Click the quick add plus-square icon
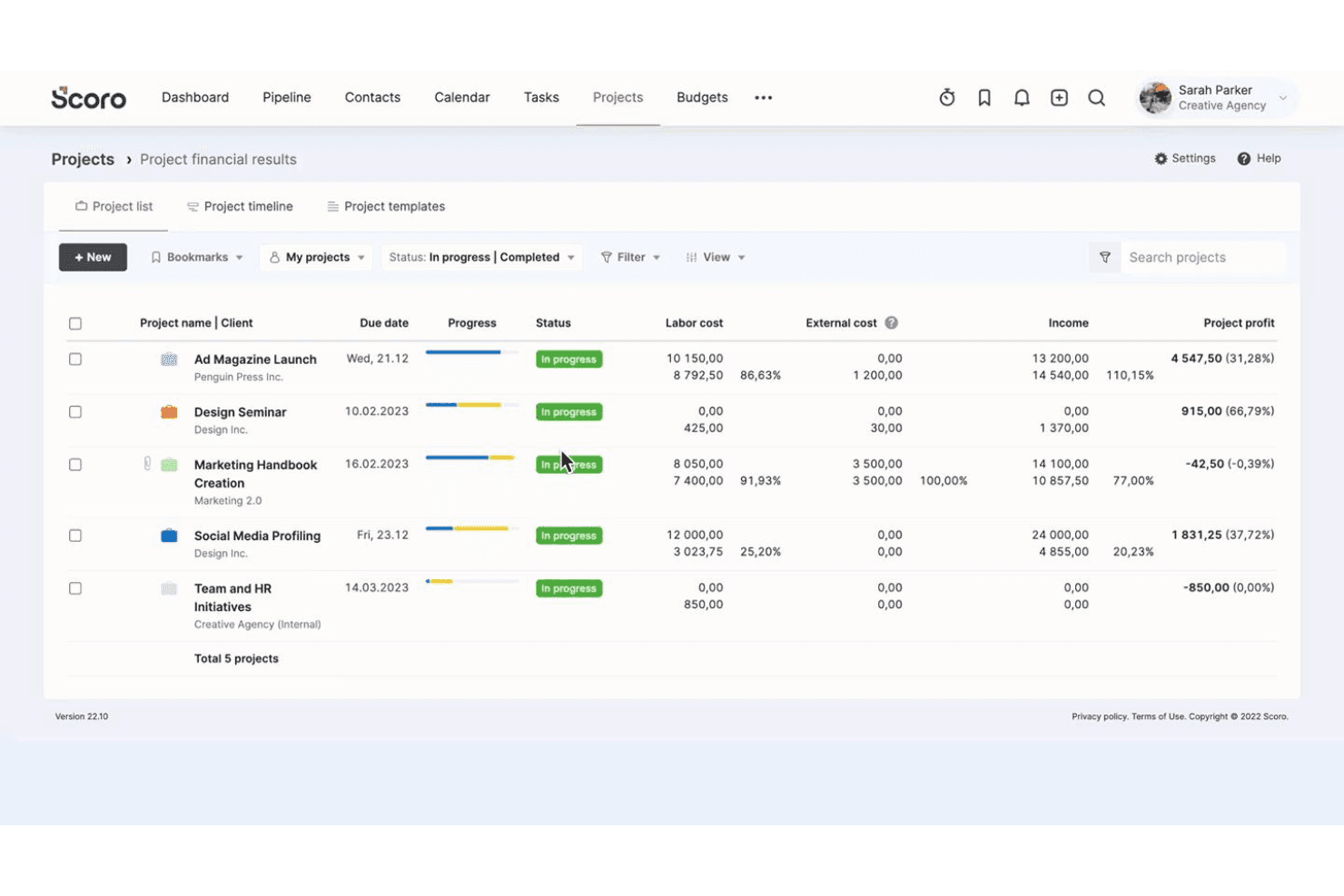 point(1059,98)
